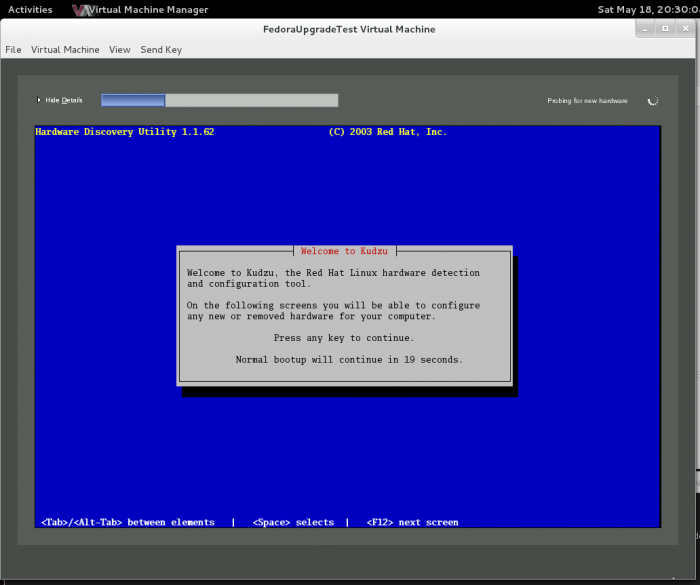Click the Welcome to Kudzu dialog title
Image resolution: width=700 pixels, height=585 pixels.
pyautogui.click(x=344, y=251)
